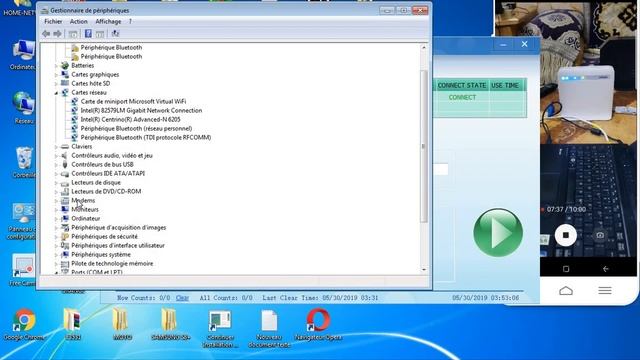The image size is (640, 360).
Task: Click the forward arrow toolbar icon
Action: [x=58, y=33]
